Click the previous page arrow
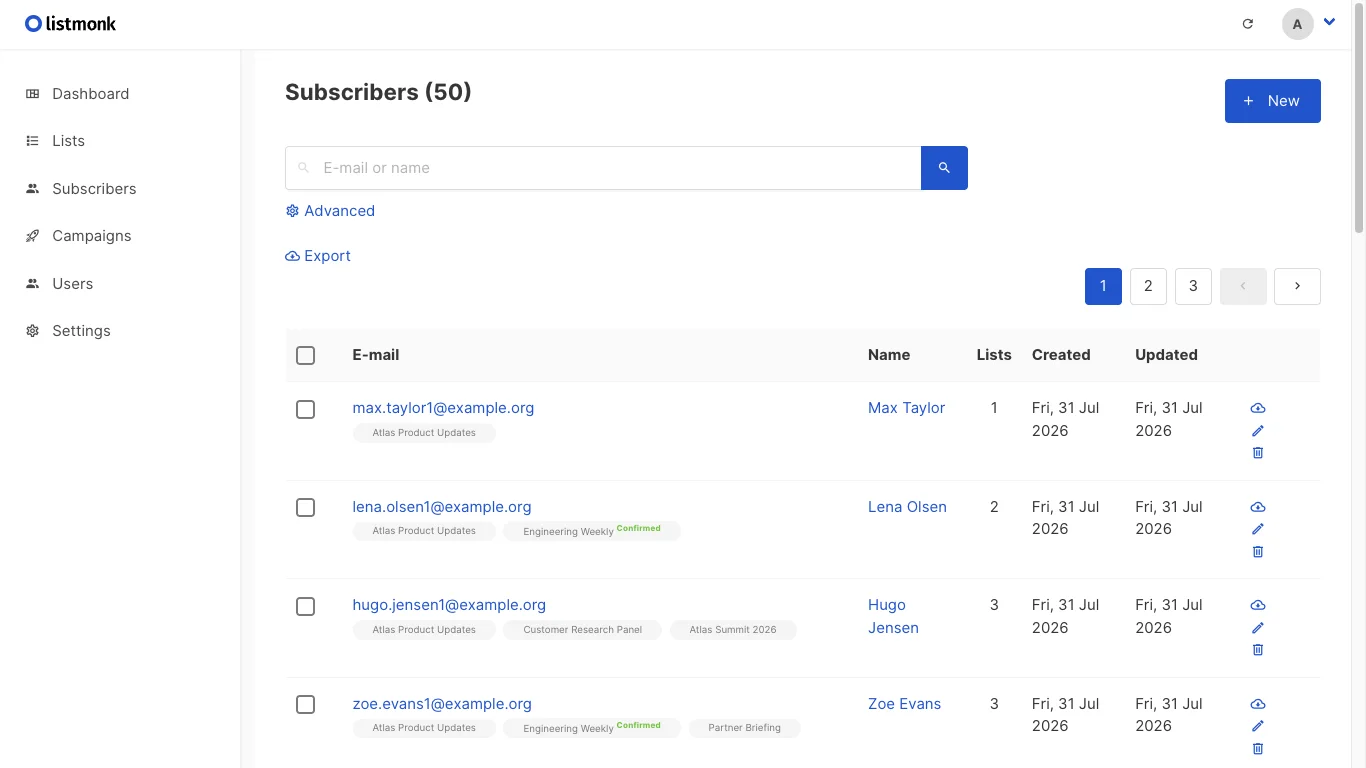This screenshot has height=768, width=1366. tap(1243, 286)
